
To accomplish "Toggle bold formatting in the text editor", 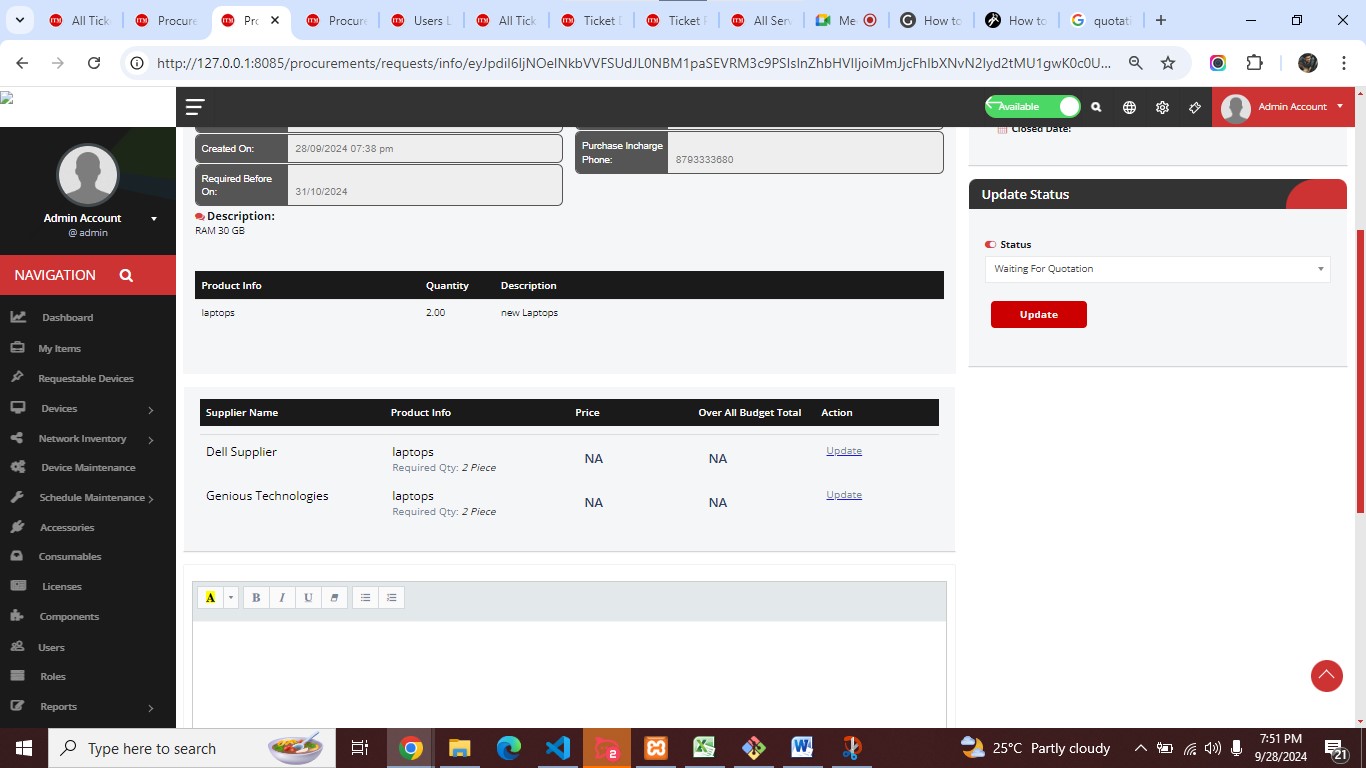I will (256, 597).
